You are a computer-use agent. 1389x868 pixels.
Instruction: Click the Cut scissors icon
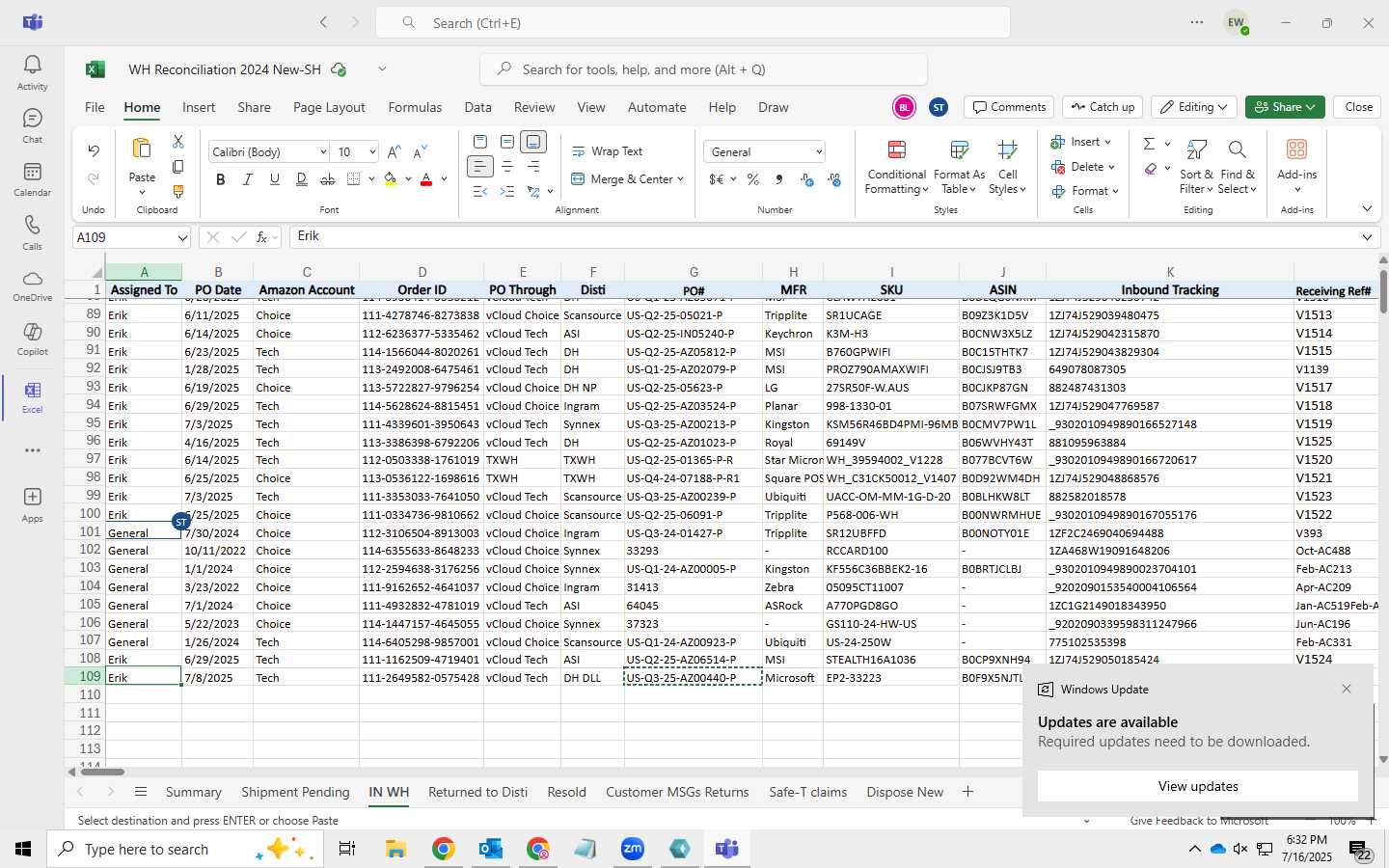[178, 142]
